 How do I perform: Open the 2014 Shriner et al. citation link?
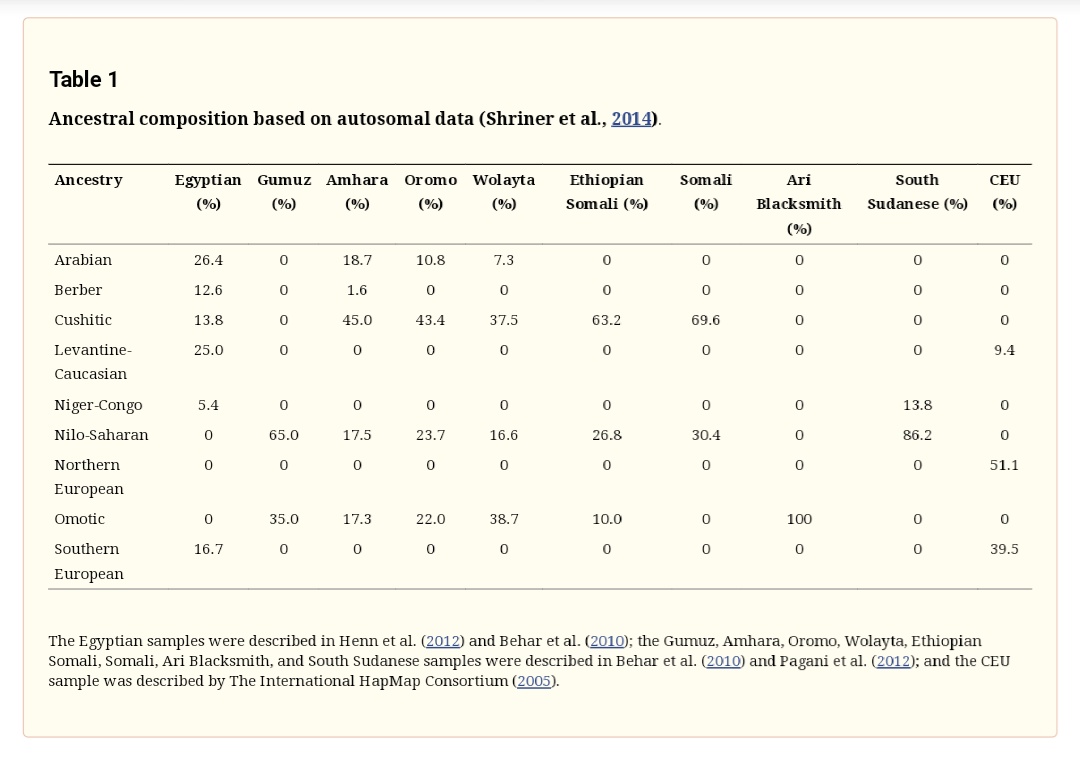pos(631,119)
